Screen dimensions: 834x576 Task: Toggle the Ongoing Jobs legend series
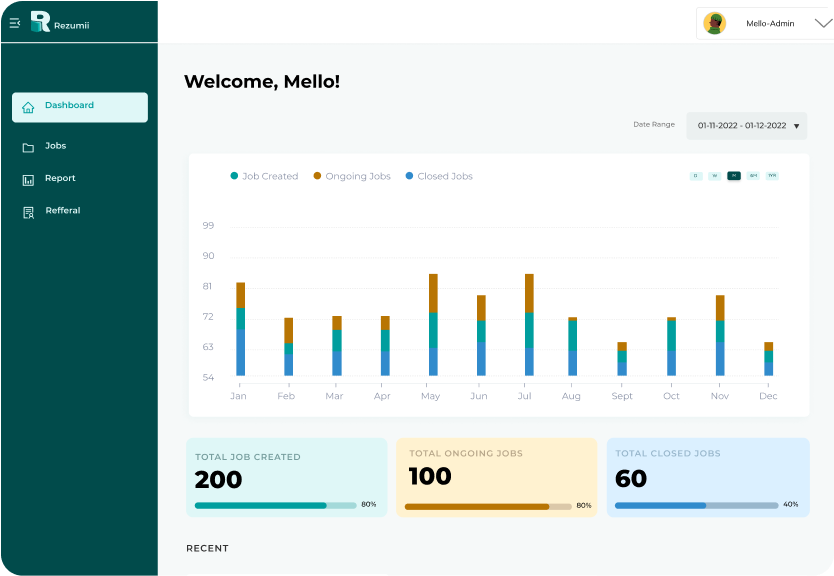(352, 176)
